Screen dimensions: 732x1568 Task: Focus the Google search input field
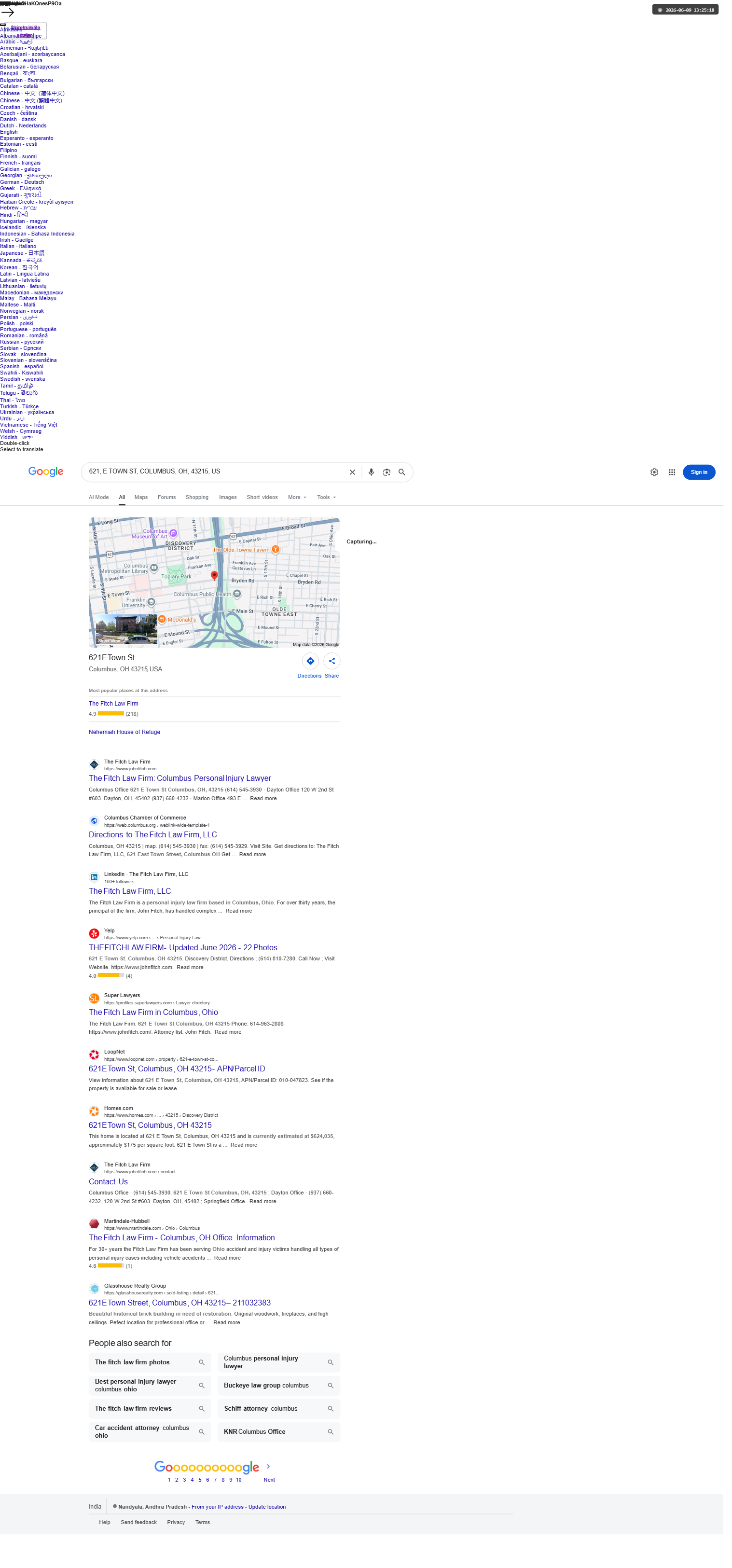coord(219,477)
